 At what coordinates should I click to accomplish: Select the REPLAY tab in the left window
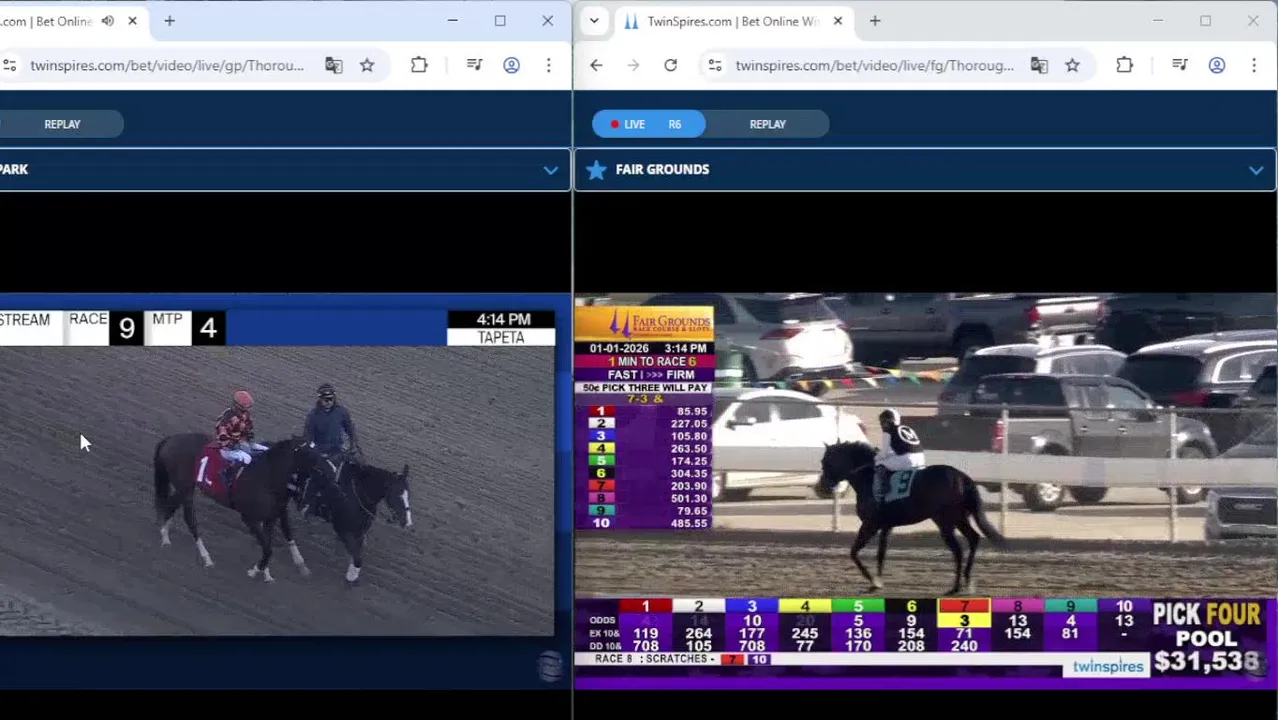[x=62, y=124]
